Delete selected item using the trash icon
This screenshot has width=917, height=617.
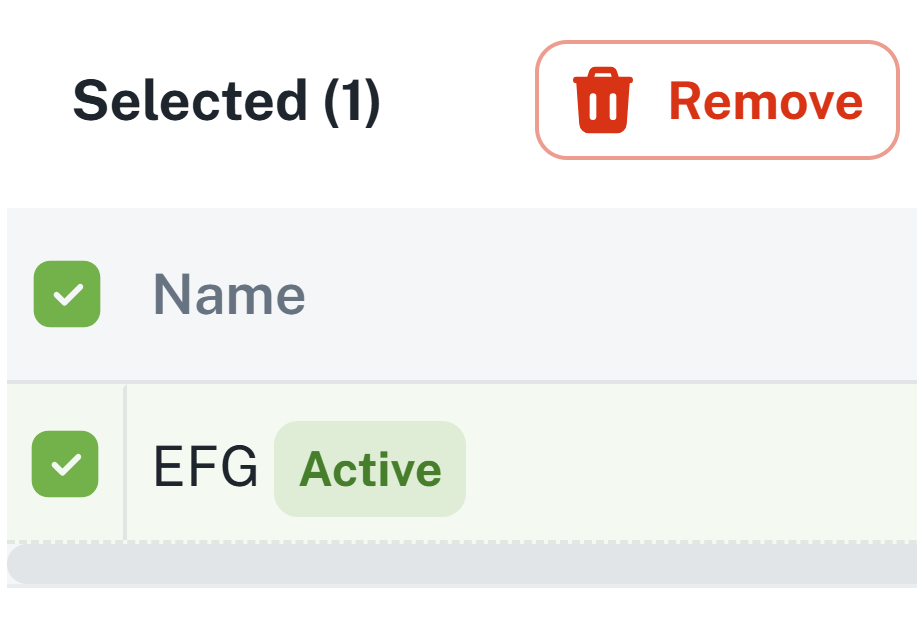click(x=602, y=100)
